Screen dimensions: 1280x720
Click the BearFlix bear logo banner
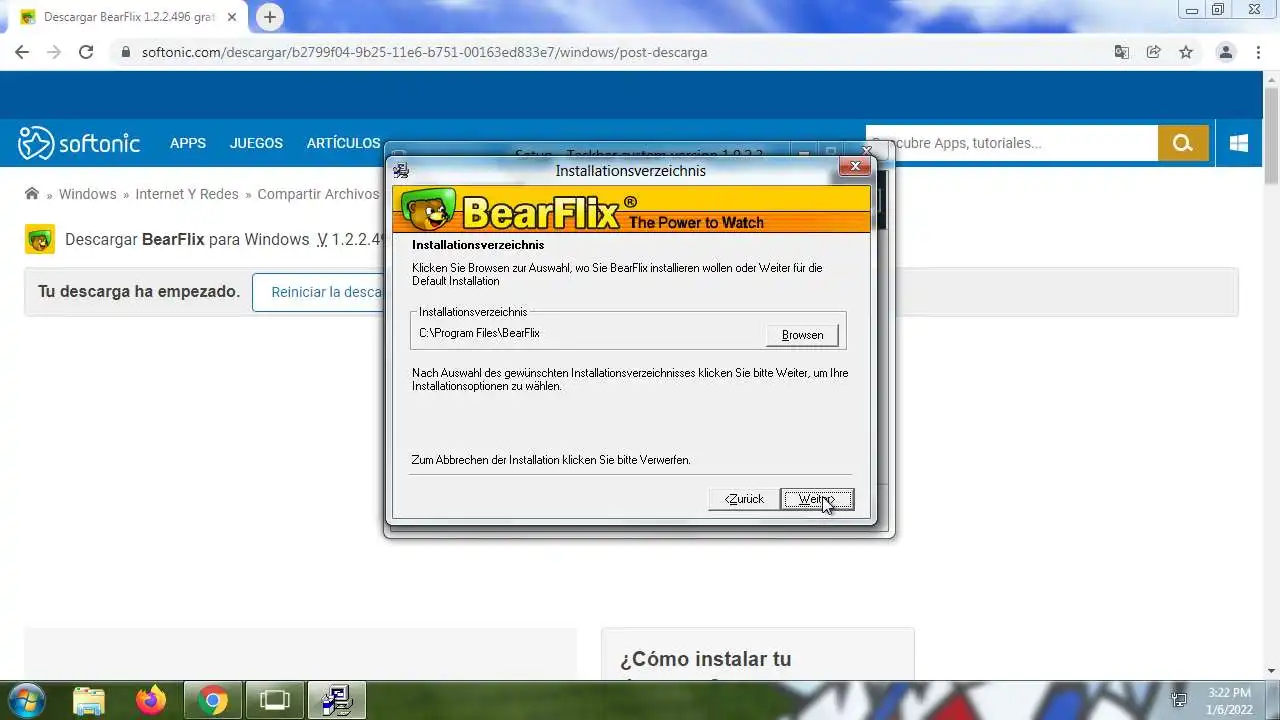click(631, 209)
